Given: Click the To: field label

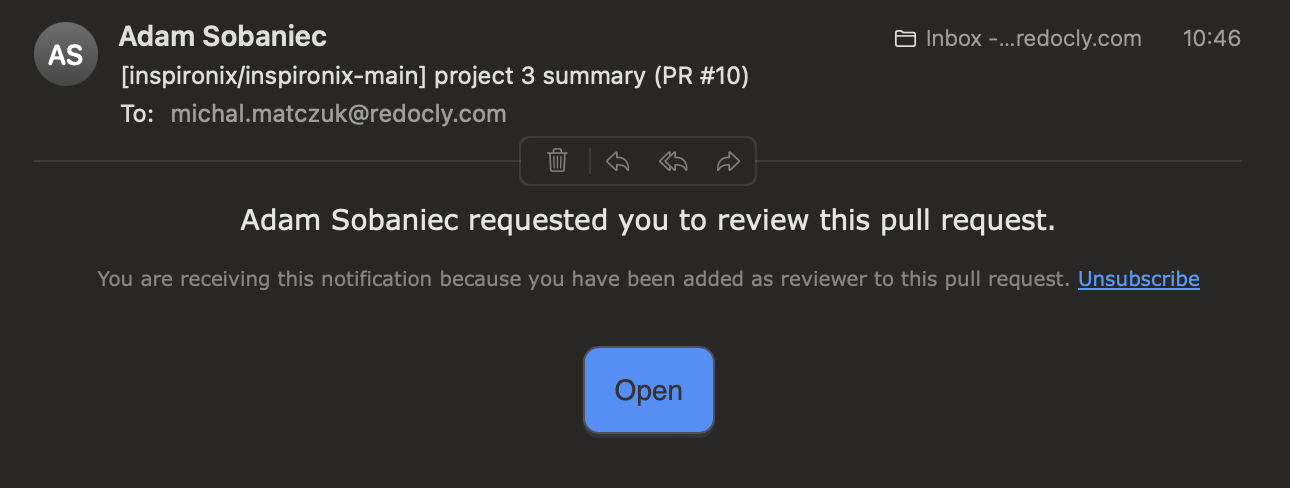Looking at the screenshot, I should (137, 114).
